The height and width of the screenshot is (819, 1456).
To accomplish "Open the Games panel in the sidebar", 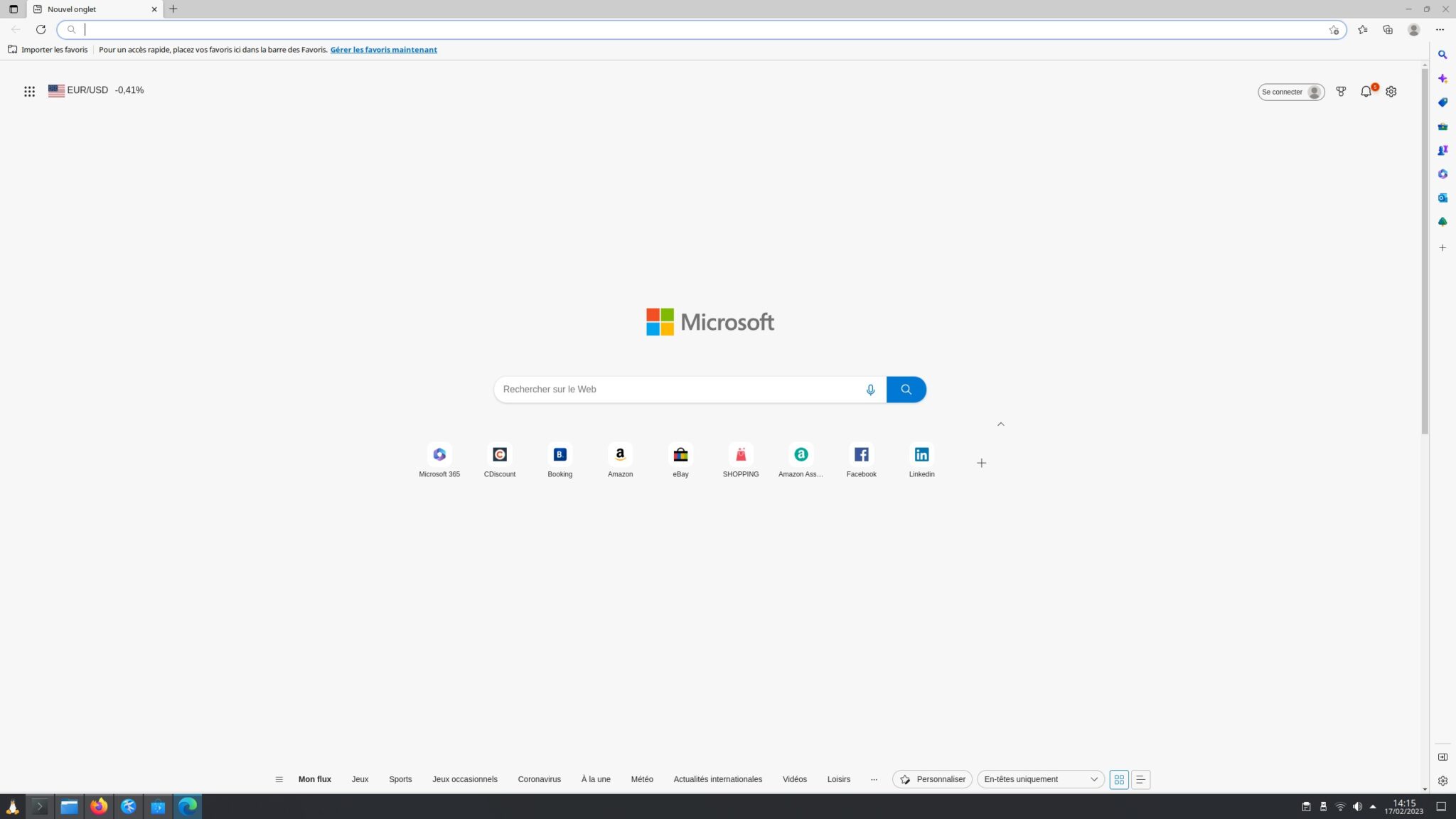I will (x=1442, y=150).
